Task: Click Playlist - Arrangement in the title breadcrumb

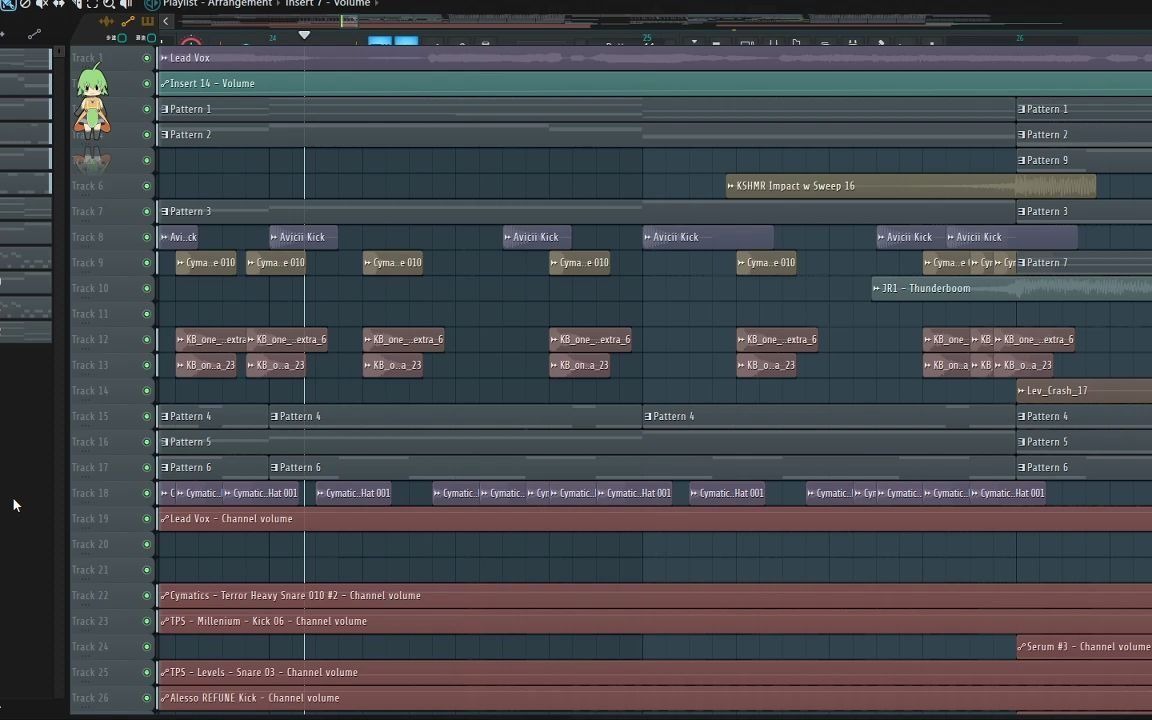Action: point(217,4)
